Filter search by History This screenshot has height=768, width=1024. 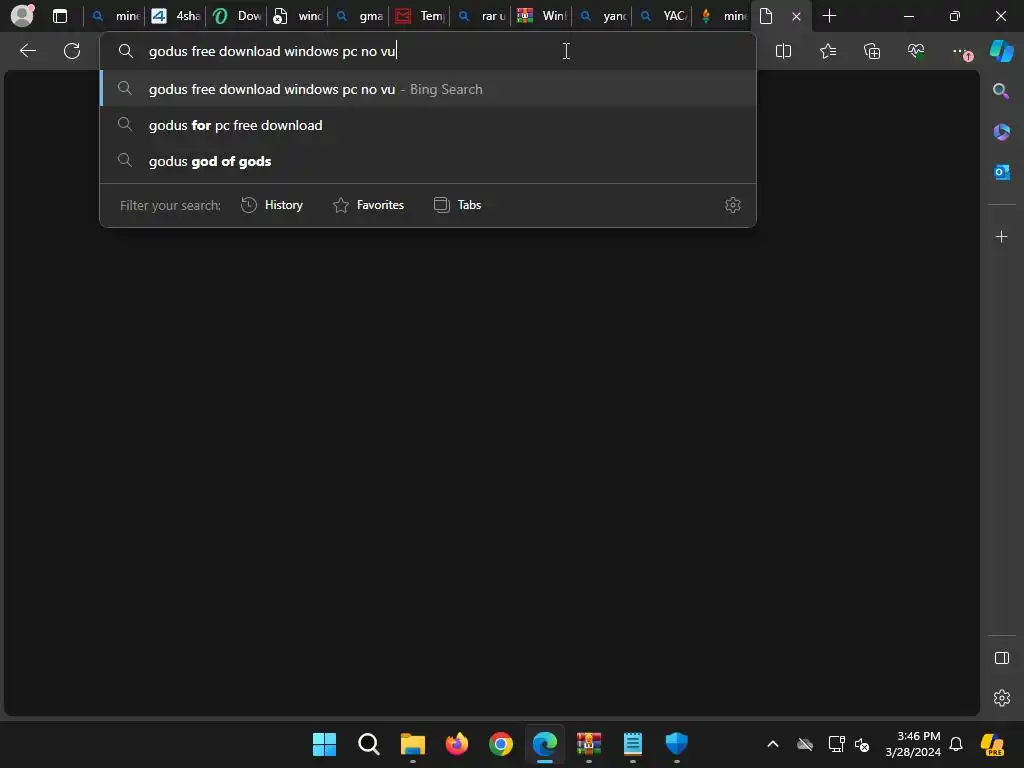click(x=272, y=205)
